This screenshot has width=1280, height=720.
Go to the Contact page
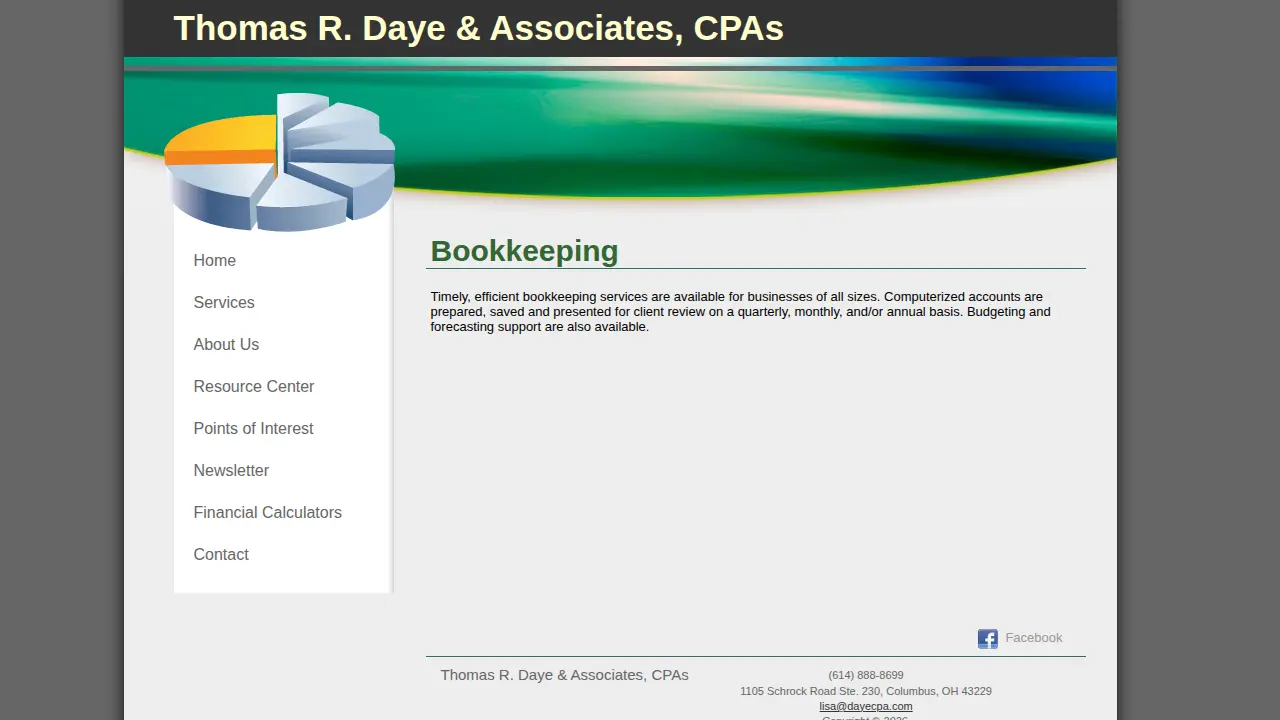pyautogui.click(x=221, y=554)
